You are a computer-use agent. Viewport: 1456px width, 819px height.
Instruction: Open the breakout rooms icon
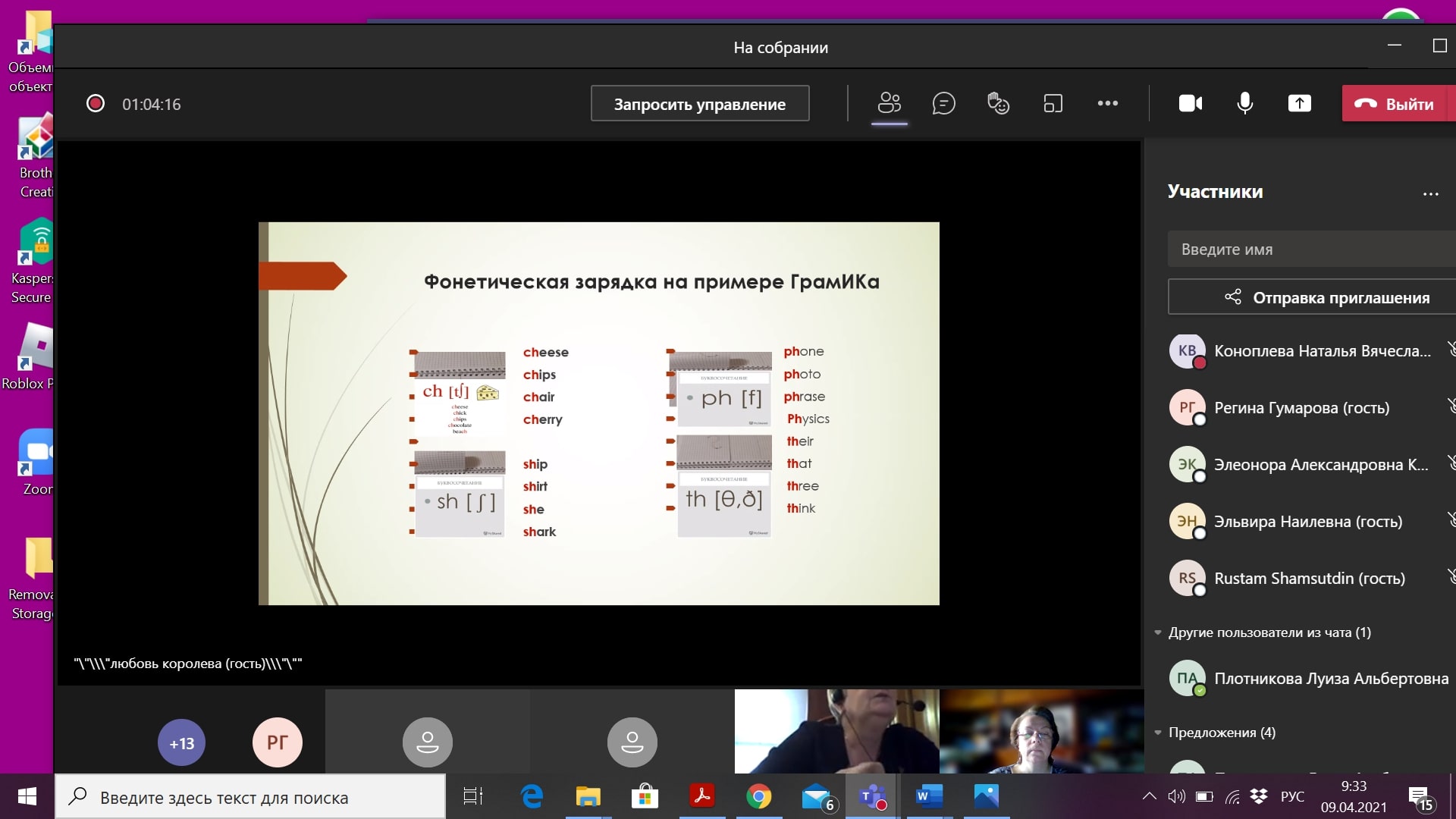click(x=1053, y=103)
